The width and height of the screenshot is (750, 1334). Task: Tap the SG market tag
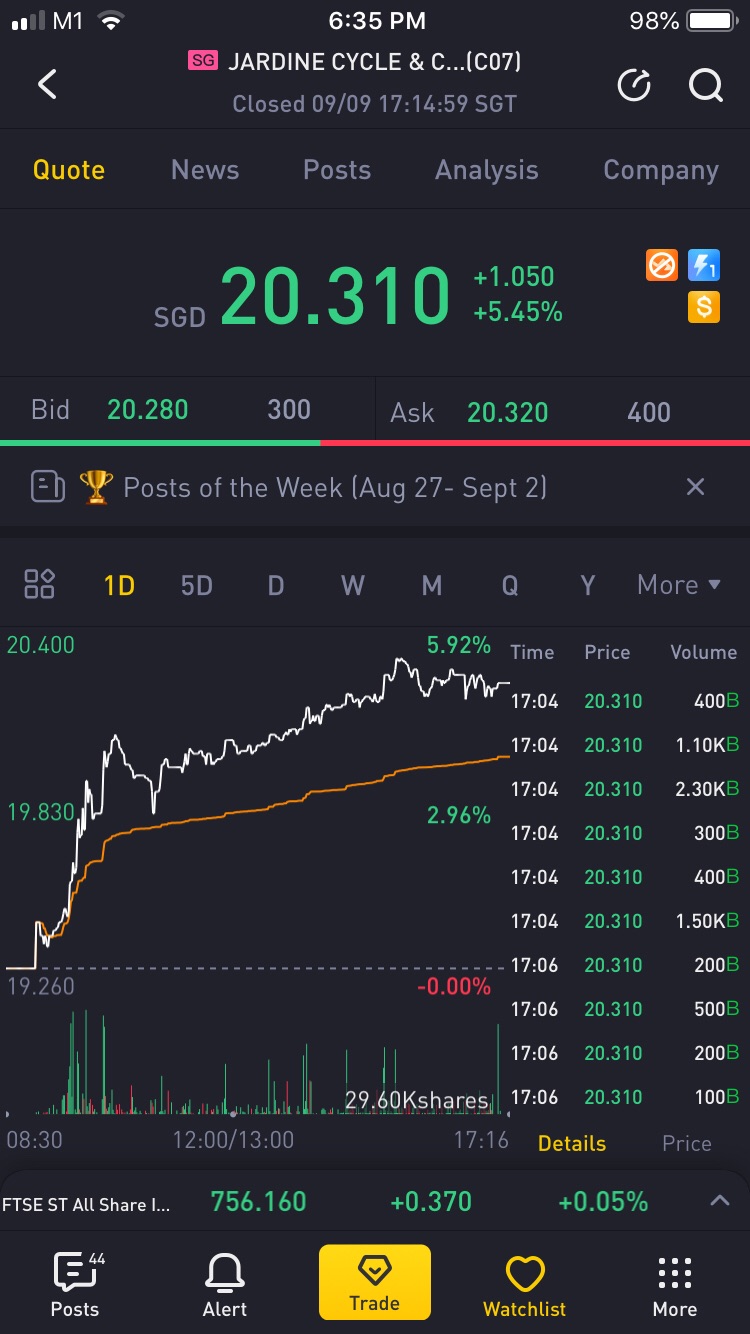tap(203, 61)
